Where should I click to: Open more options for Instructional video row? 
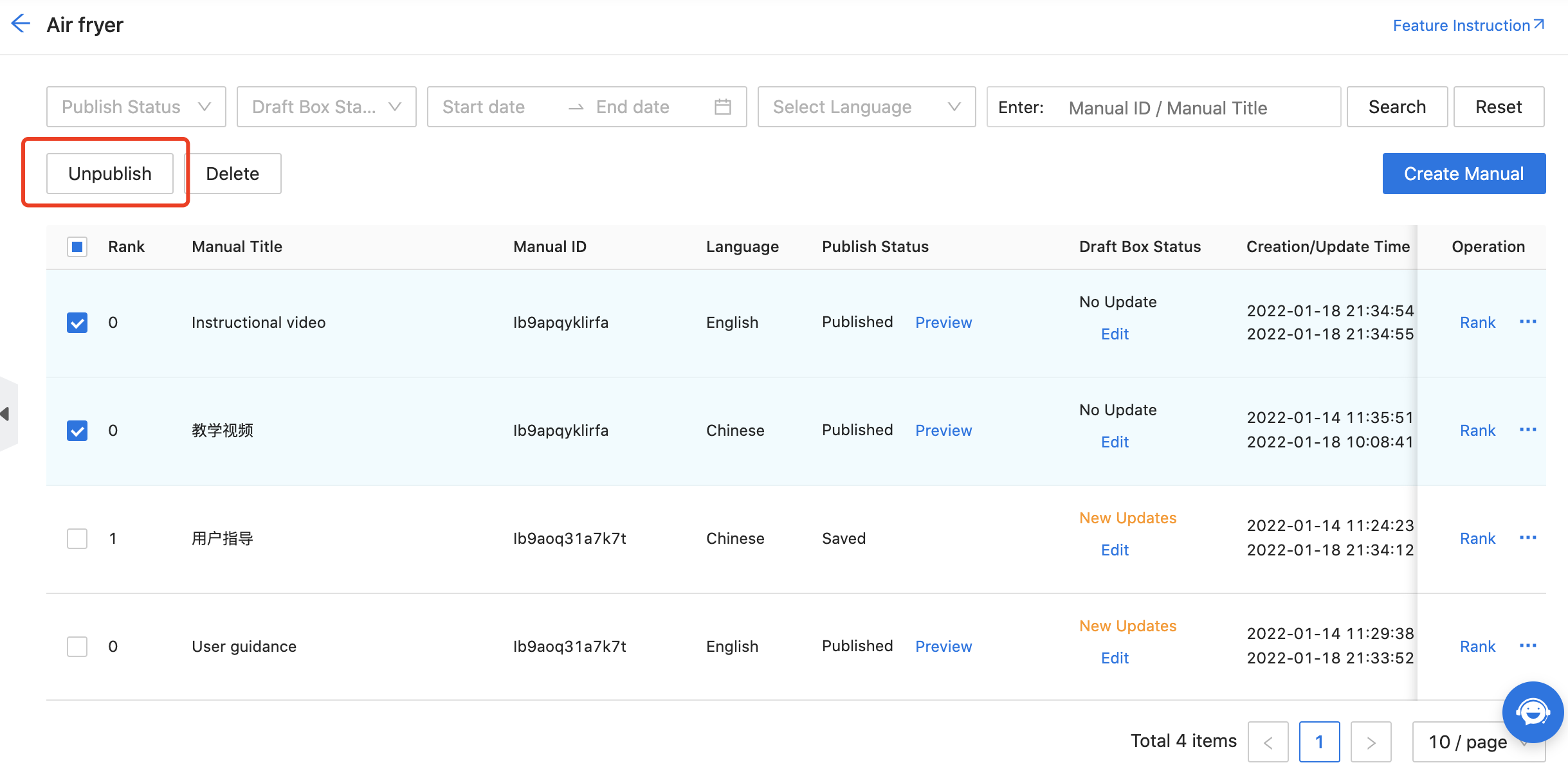[x=1528, y=321]
